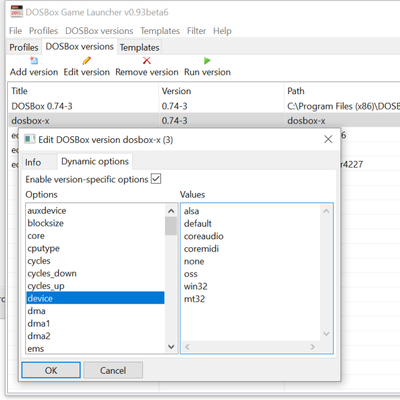Image resolution: width=400 pixels, height=400 pixels.
Task: Open the Profiles menu
Action: tap(43, 31)
